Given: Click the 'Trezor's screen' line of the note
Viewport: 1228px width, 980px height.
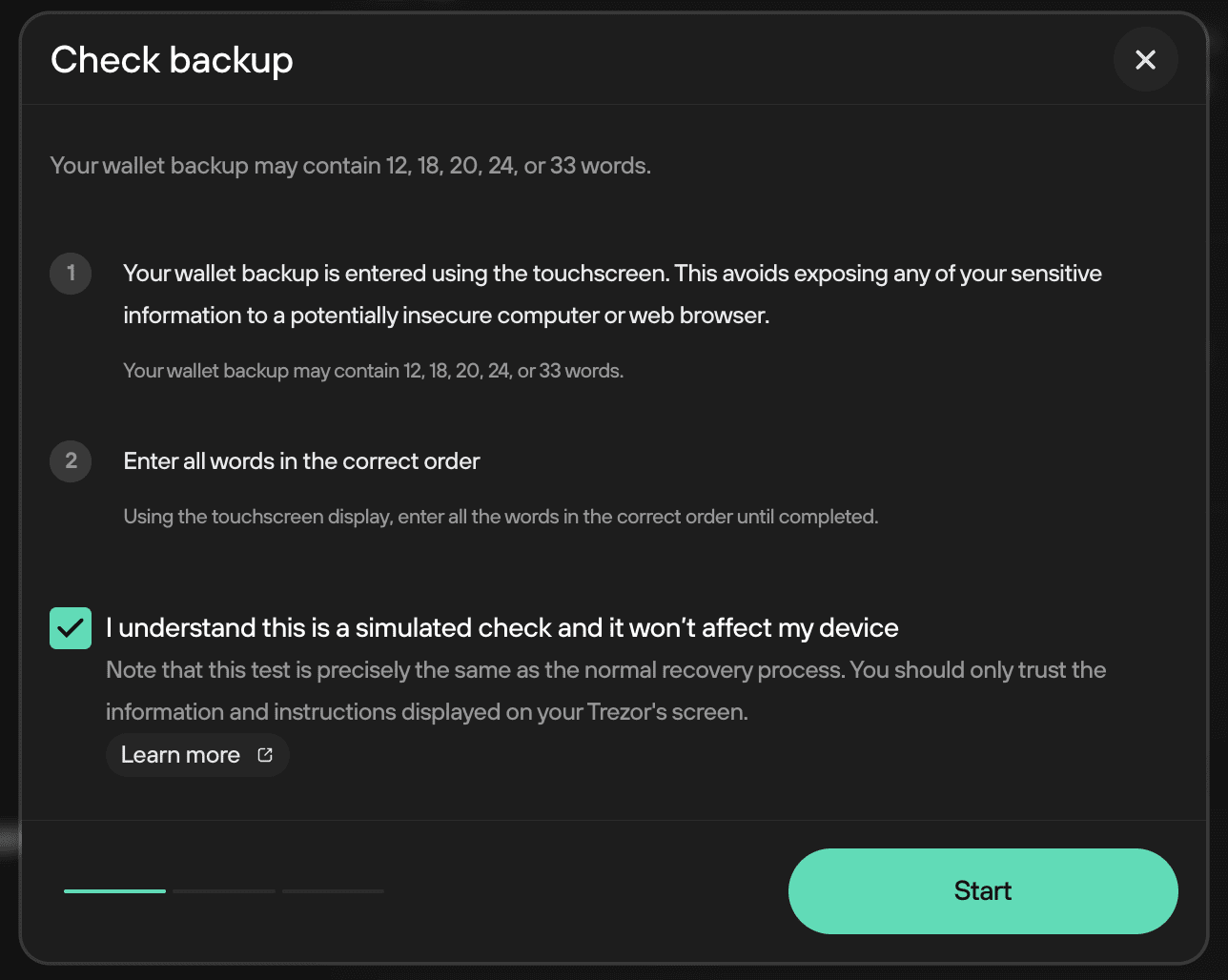Looking at the screenshot, I should point(427,712).
